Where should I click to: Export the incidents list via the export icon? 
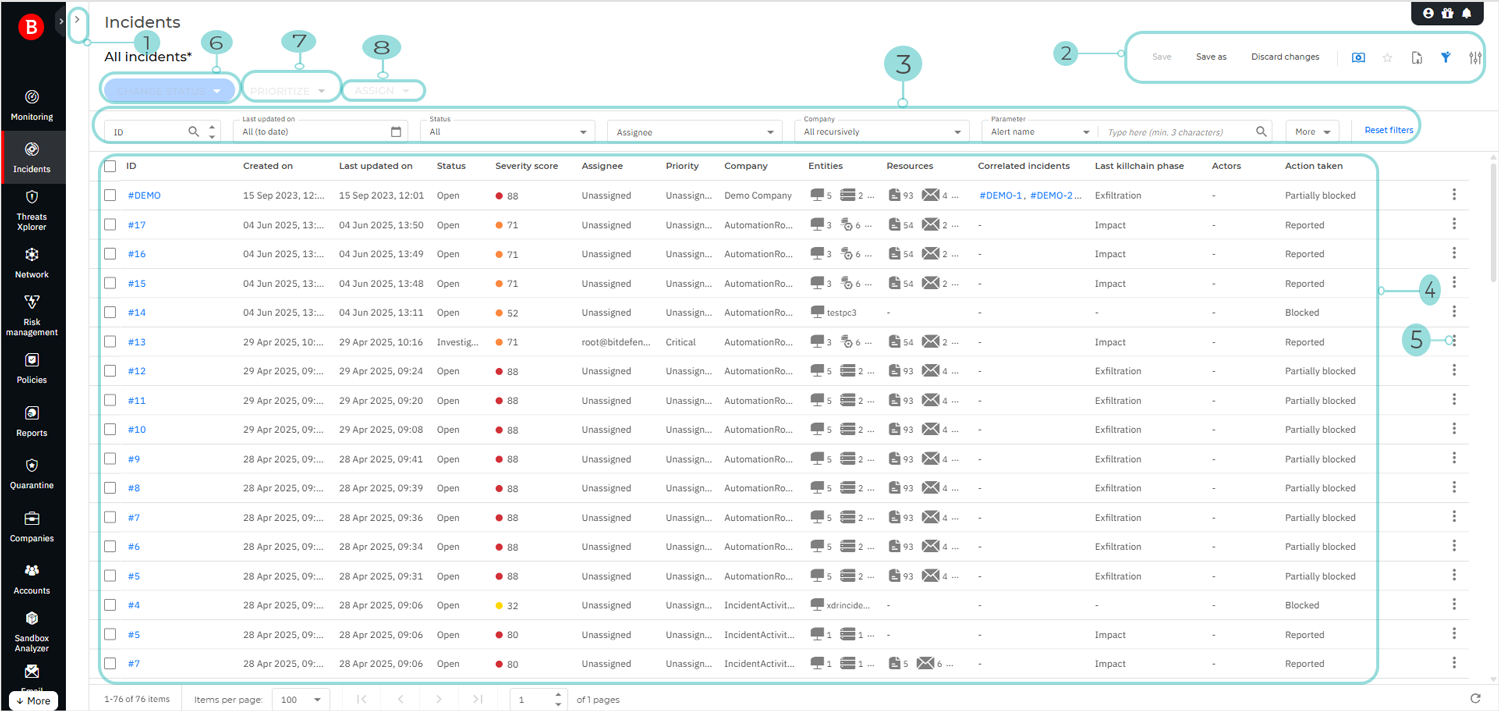click(1416, 57)
